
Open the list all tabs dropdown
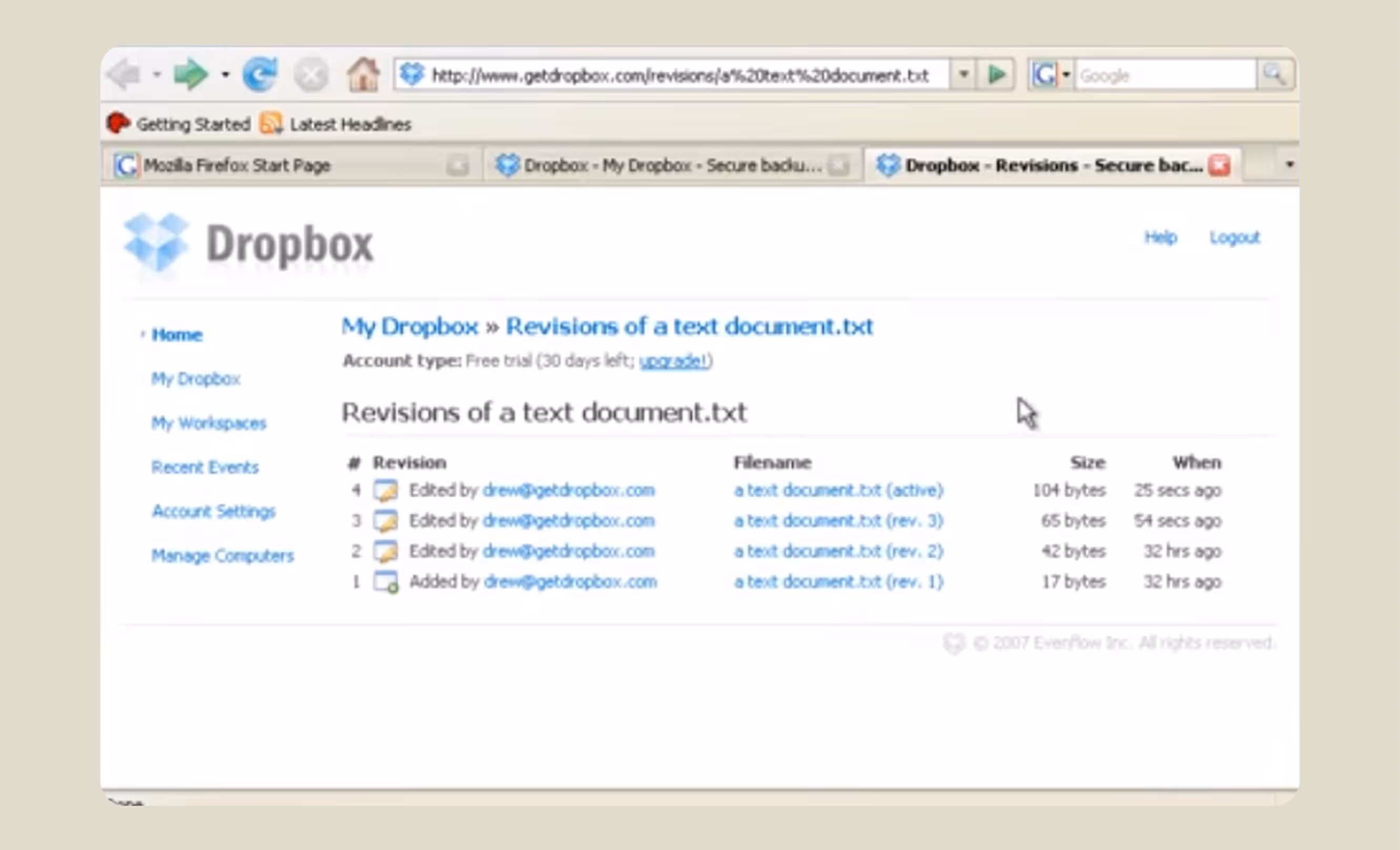pos(1289,165)
